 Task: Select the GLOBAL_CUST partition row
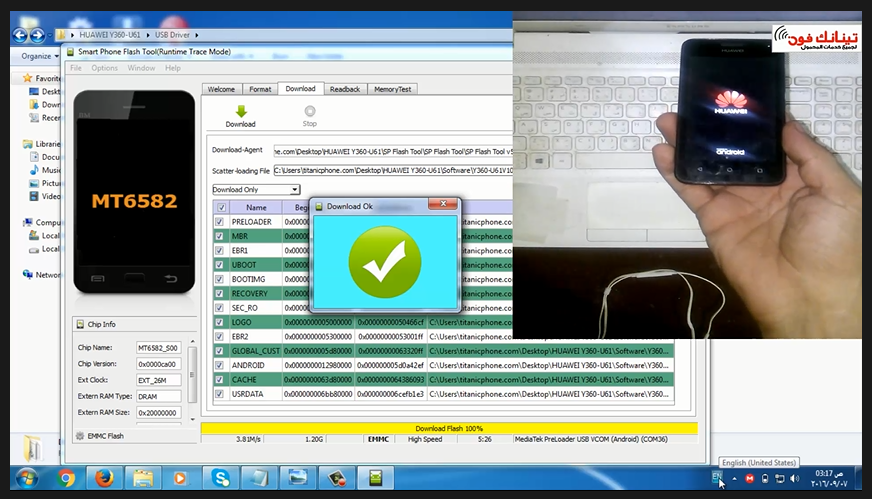444,351
